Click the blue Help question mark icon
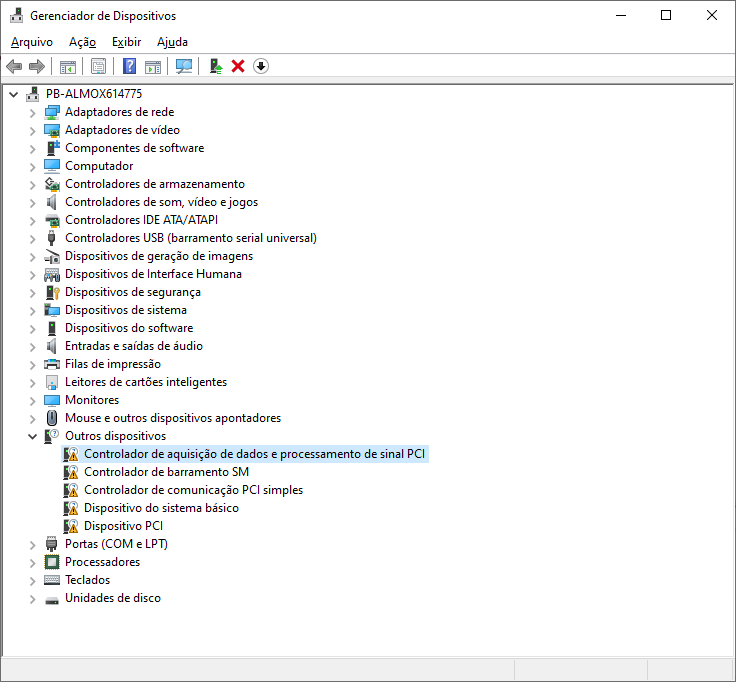736x682 pixels. [x=129, y=66]
